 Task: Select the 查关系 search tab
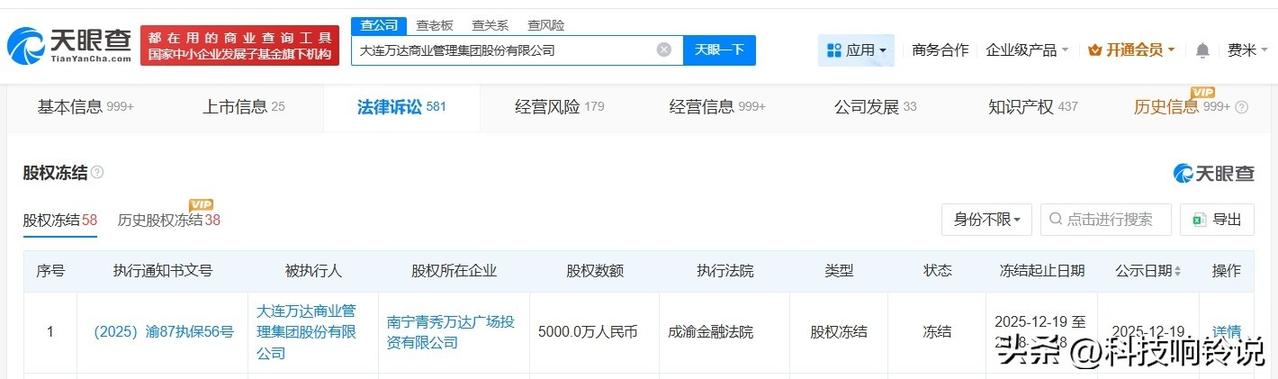tap(490, 25)
